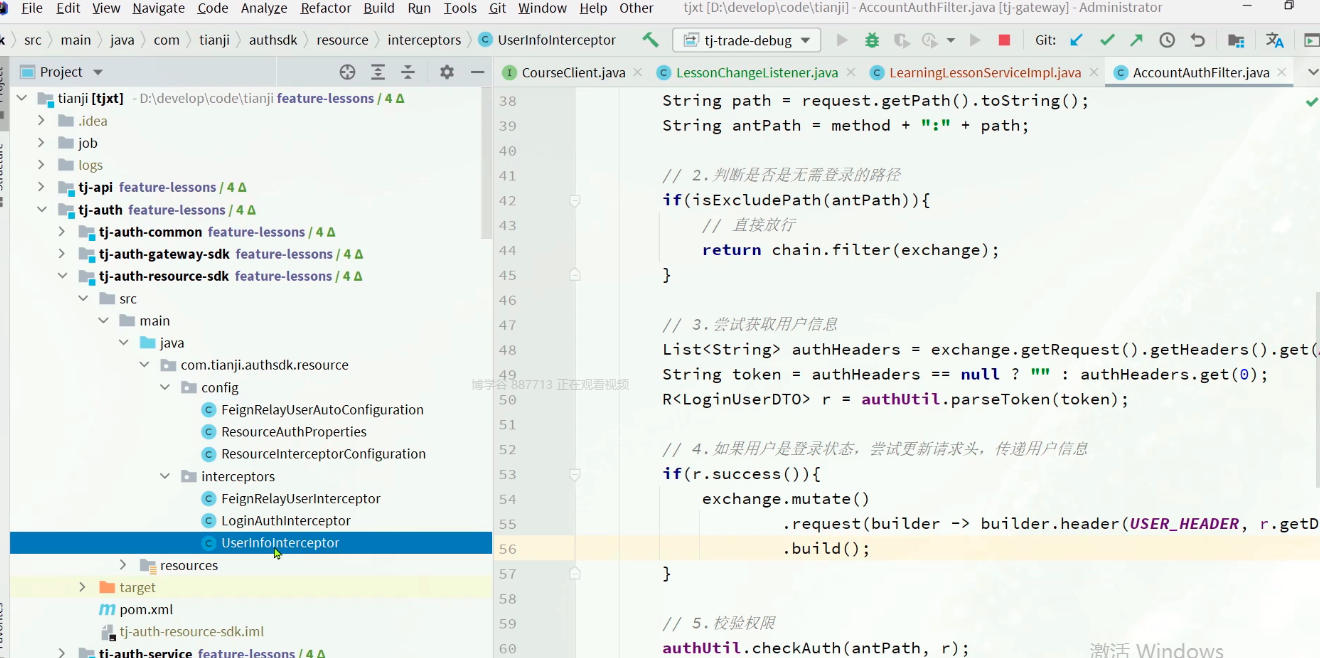Image resolution: width=1320 pixels, height=658 pixels.
Task: Open the tj-trade-debug run configuration dropdown
Action: (746, 40)
